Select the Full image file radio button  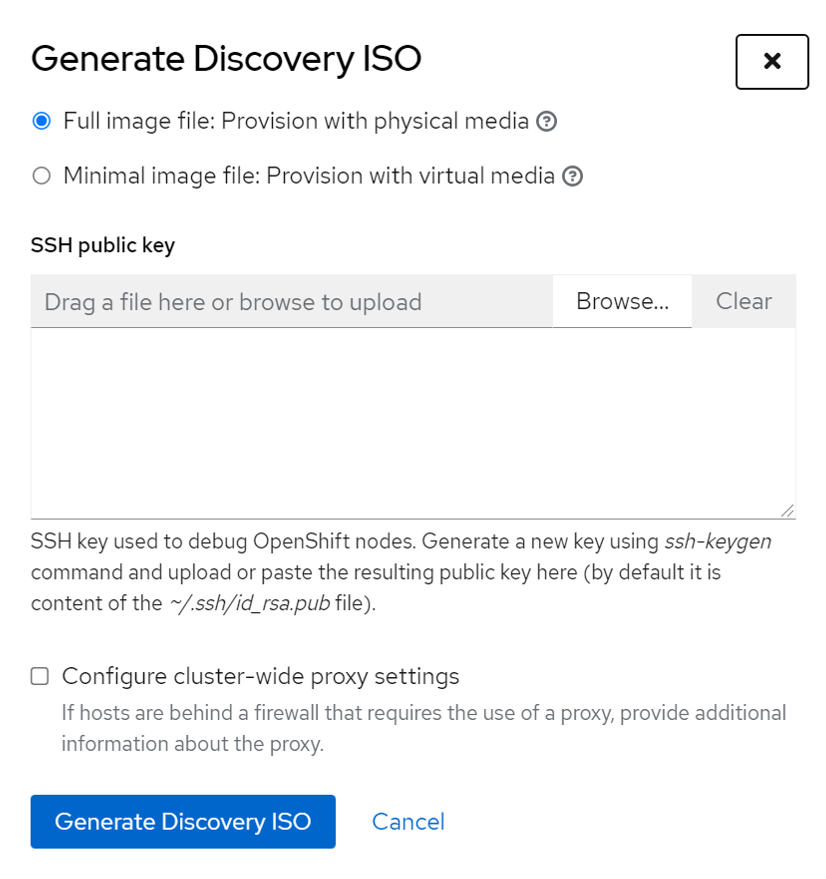point(41,122)
